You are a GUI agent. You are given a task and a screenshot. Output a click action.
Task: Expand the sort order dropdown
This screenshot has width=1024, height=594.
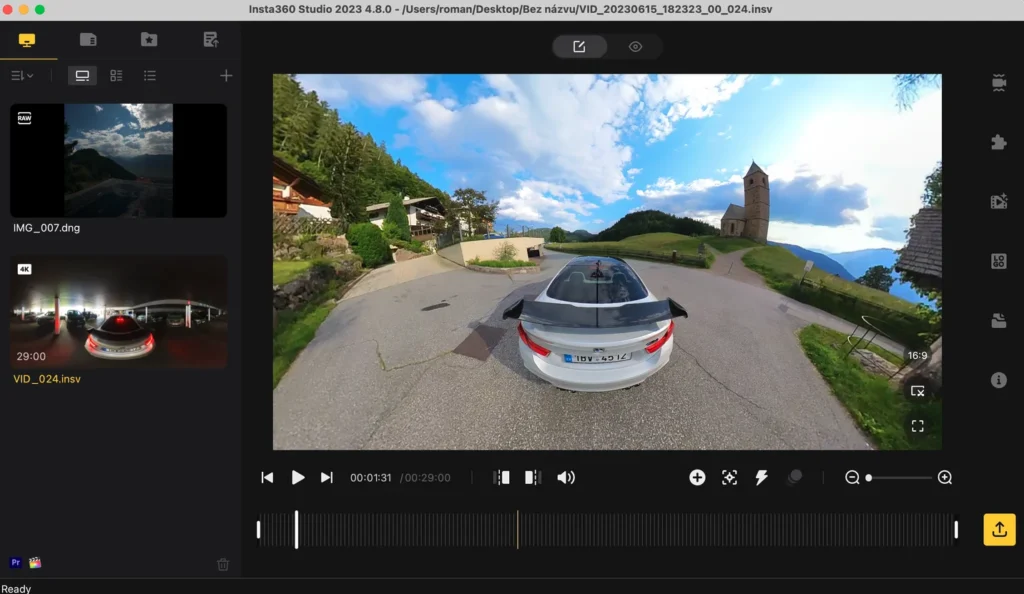[x=22, y=76]
